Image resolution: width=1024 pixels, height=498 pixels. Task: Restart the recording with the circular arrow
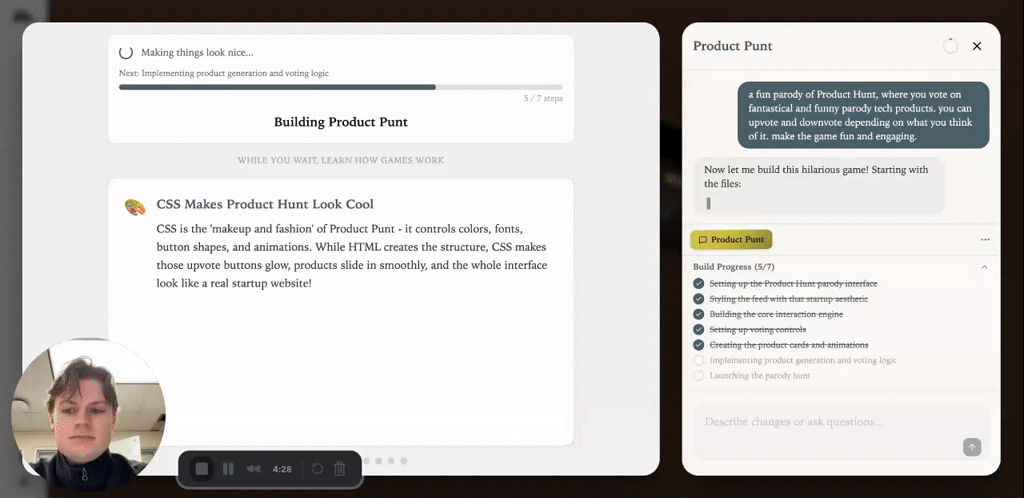tap(317, 469)
